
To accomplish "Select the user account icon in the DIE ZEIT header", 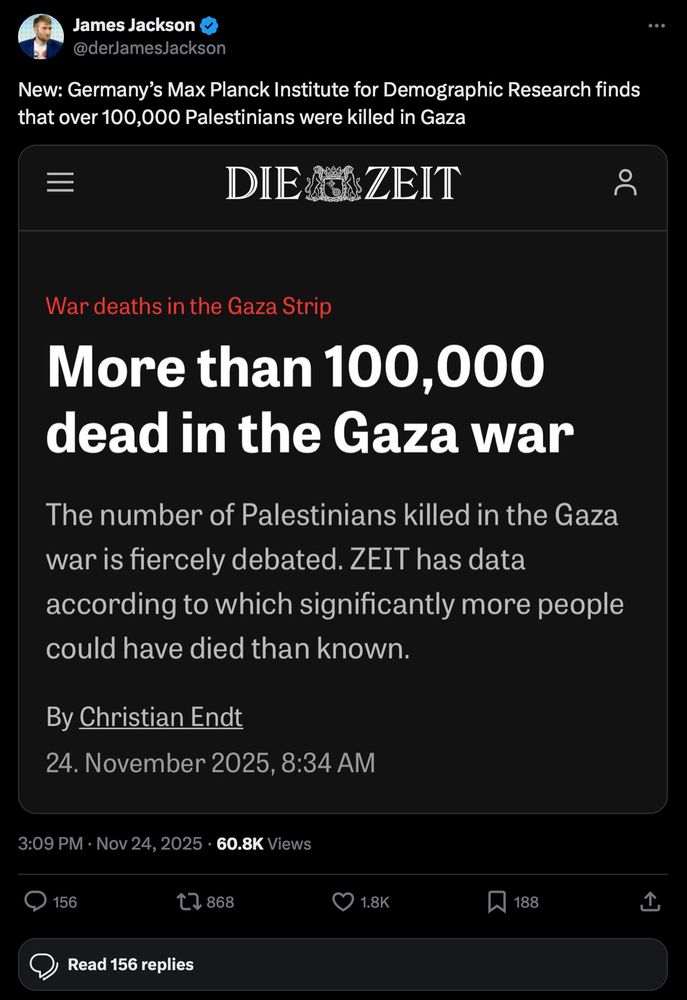I will coord(626,183).
